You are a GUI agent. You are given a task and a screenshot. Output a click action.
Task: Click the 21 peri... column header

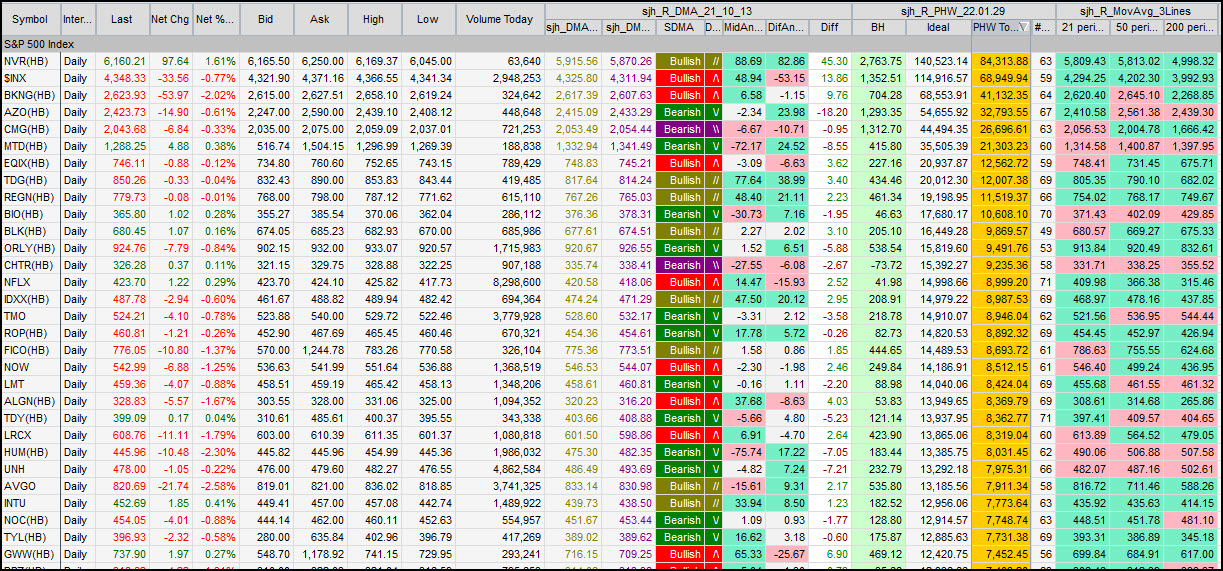click(1084, 28)
